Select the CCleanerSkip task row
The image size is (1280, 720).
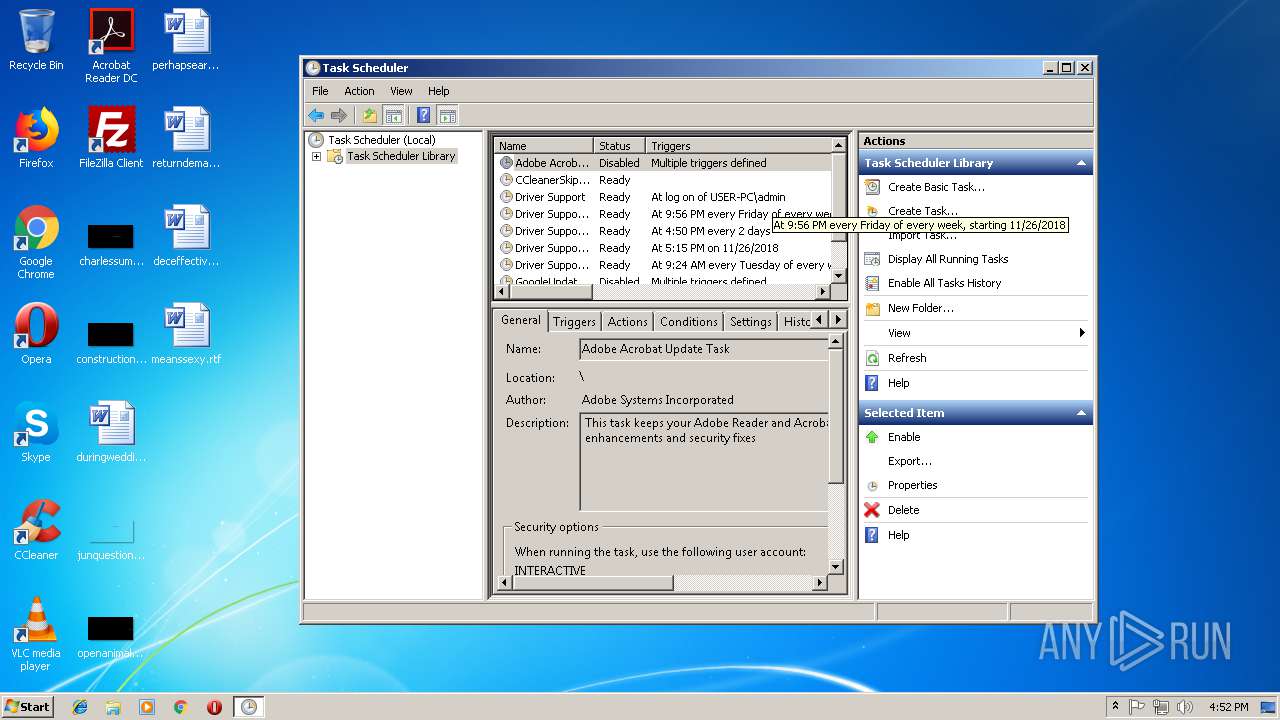coord(663,180)
